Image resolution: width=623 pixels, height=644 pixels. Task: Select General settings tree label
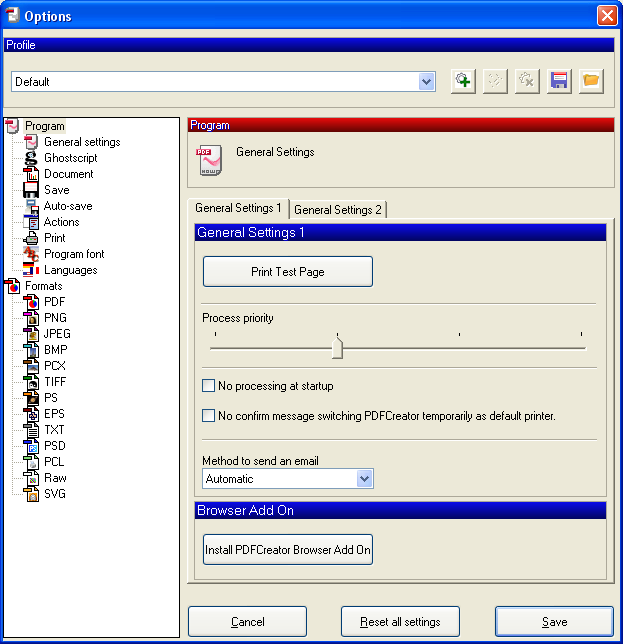pyautogui.click(x=82, y=142)
